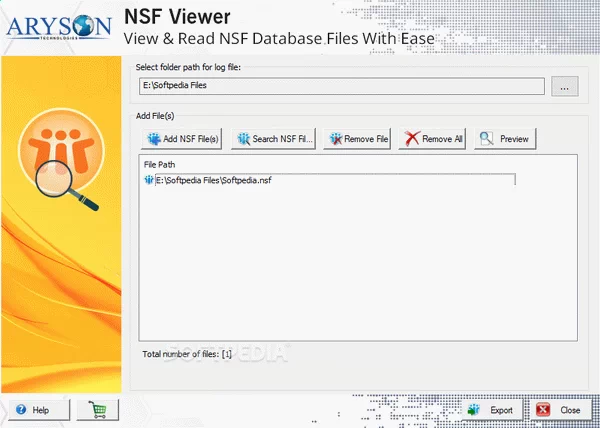The image size is (600, 428).
Task: Click the Add NSF File(s) button
Action: [181, 139]
